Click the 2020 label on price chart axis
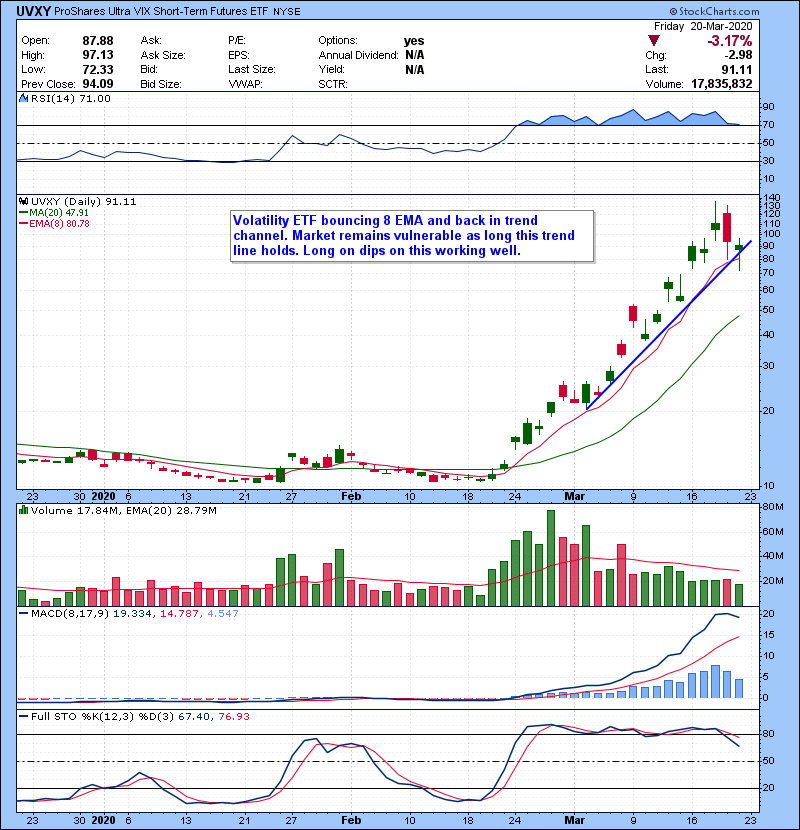The width and height of the screenshot is (800, 830). click(x=103, y=497)
